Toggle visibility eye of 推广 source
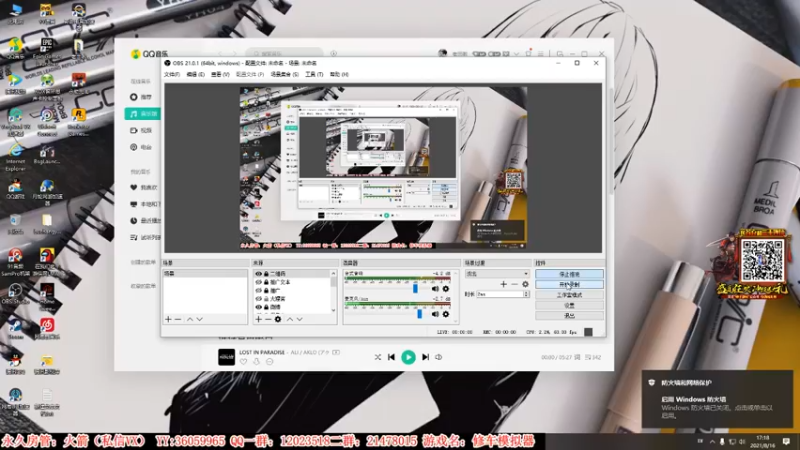The width and height of the screenshot is (800, 450). click(258, 290)
